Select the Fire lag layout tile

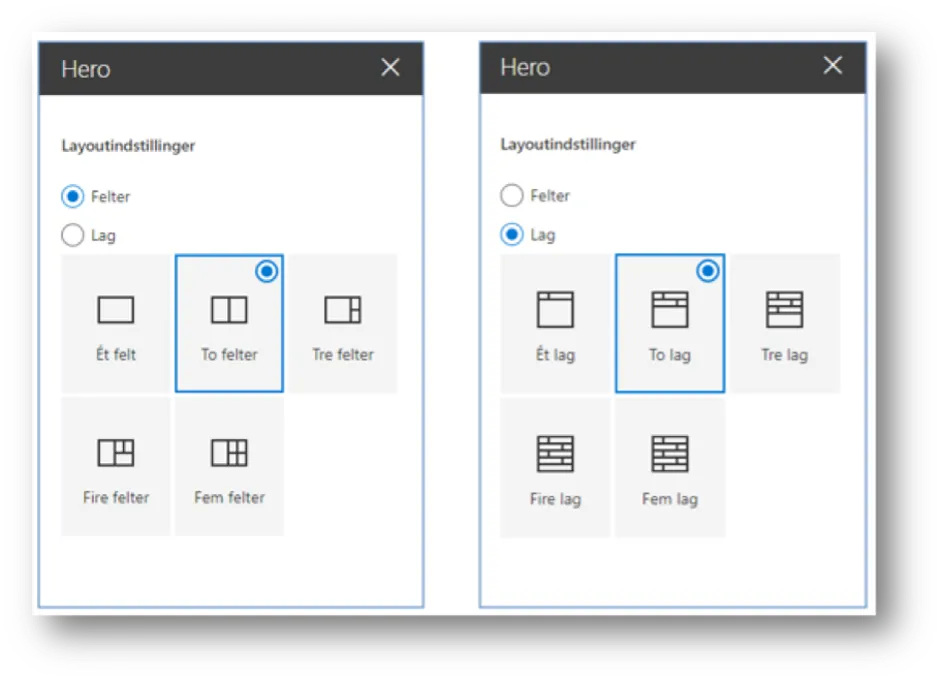pos(555,467)
